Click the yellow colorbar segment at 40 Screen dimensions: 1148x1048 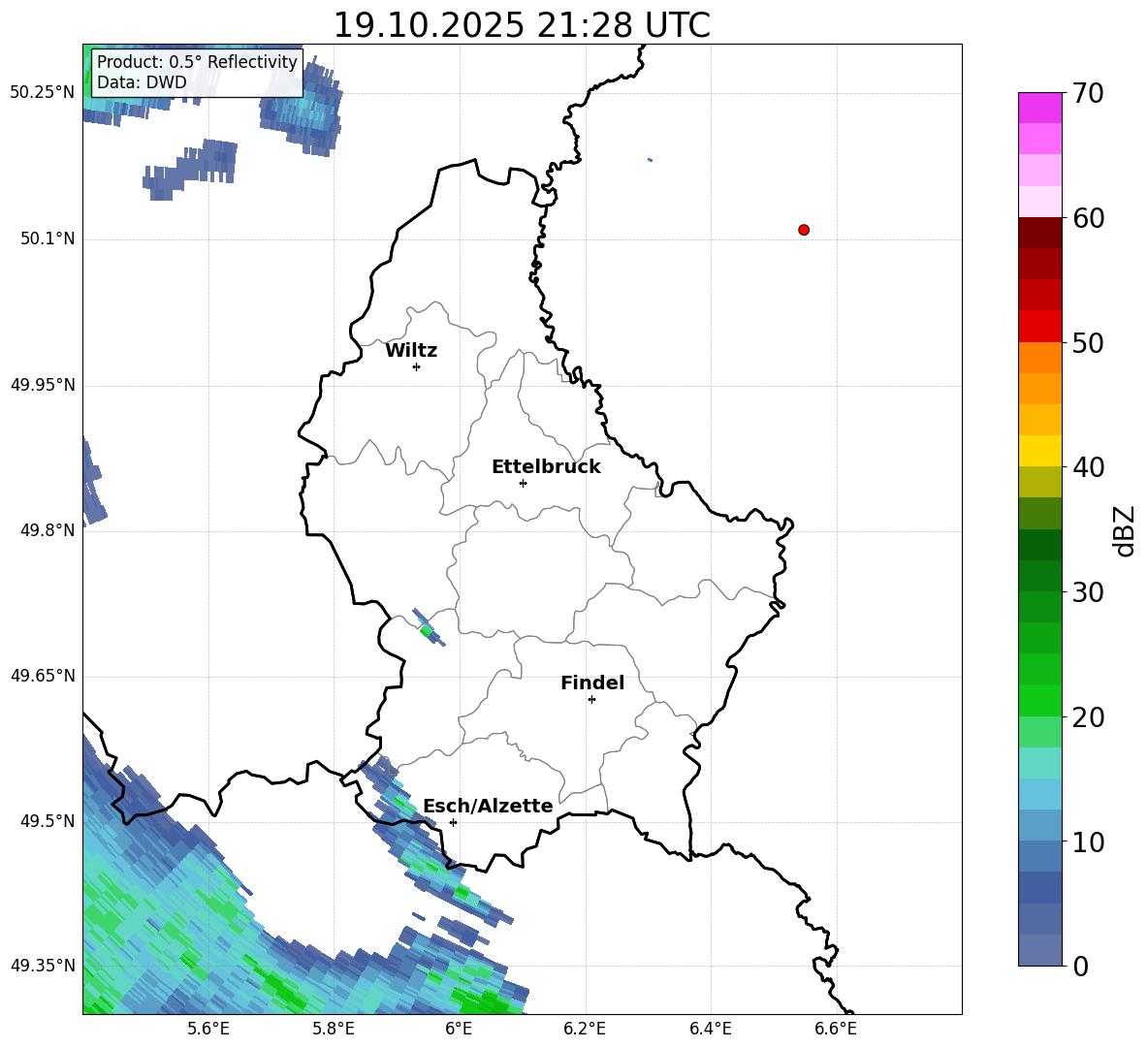1040,451
